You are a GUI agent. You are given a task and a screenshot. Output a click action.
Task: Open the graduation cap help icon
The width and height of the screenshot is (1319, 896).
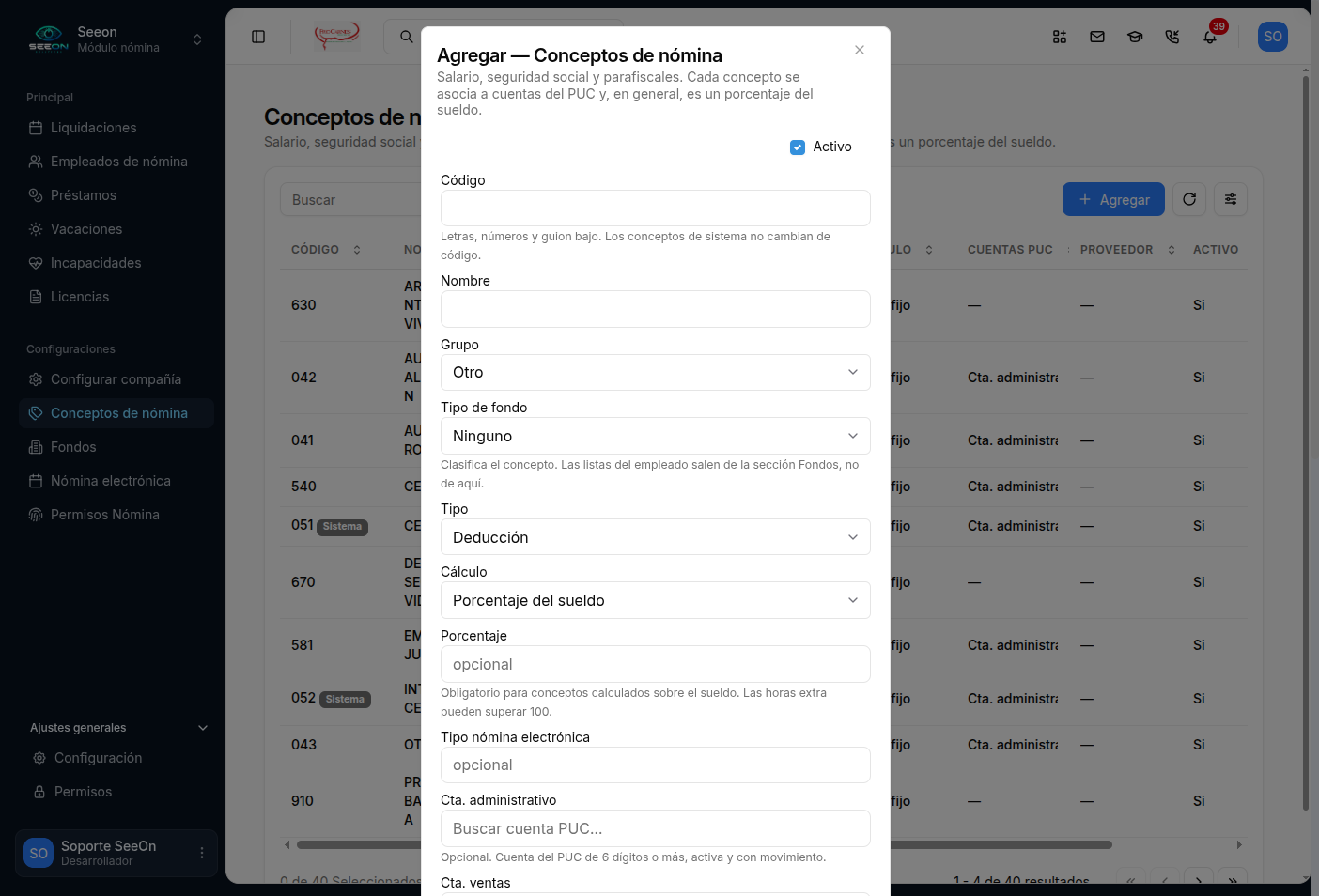1135,37
